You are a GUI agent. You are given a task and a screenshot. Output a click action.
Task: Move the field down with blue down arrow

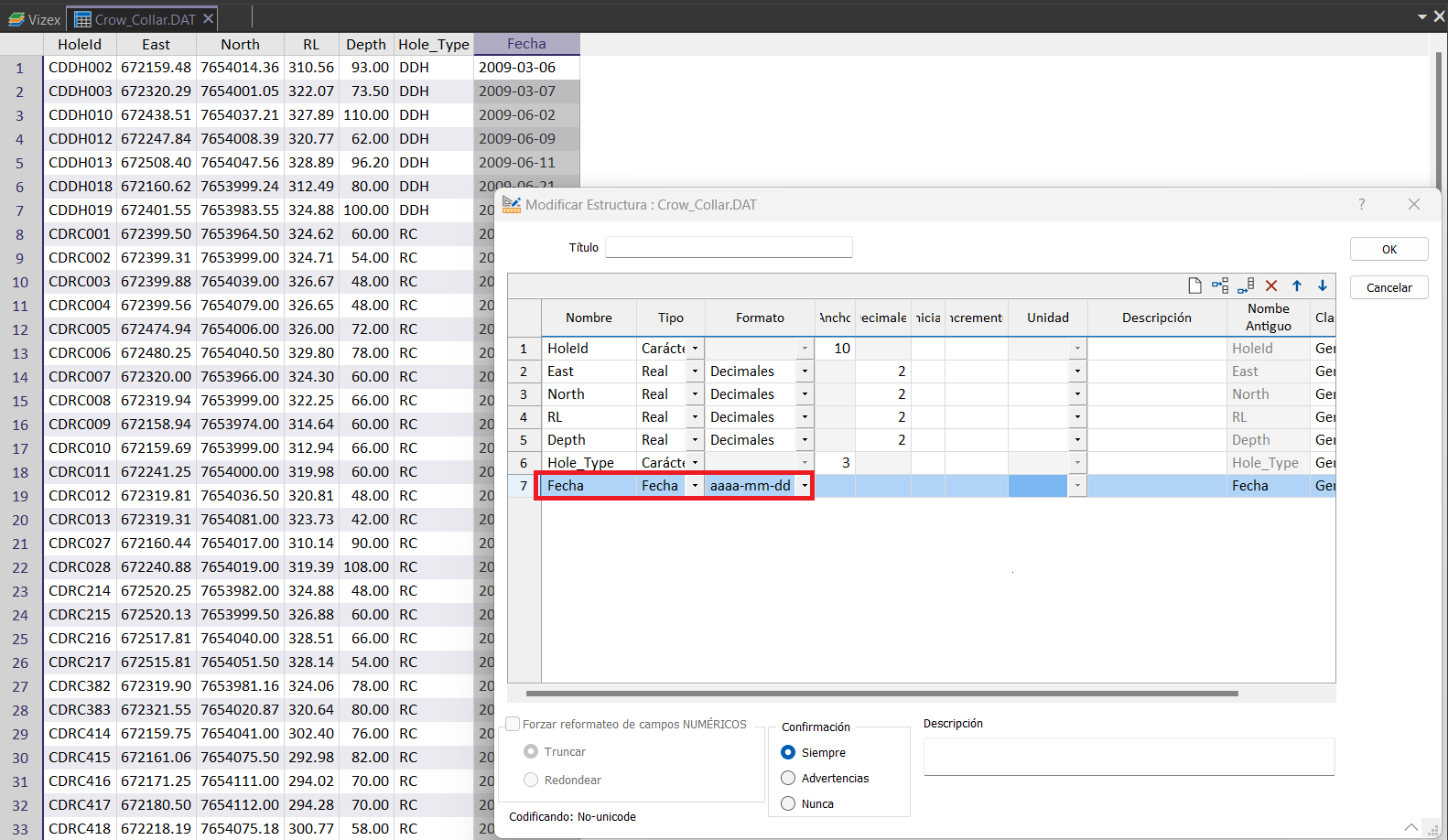tap(1323, 285)
